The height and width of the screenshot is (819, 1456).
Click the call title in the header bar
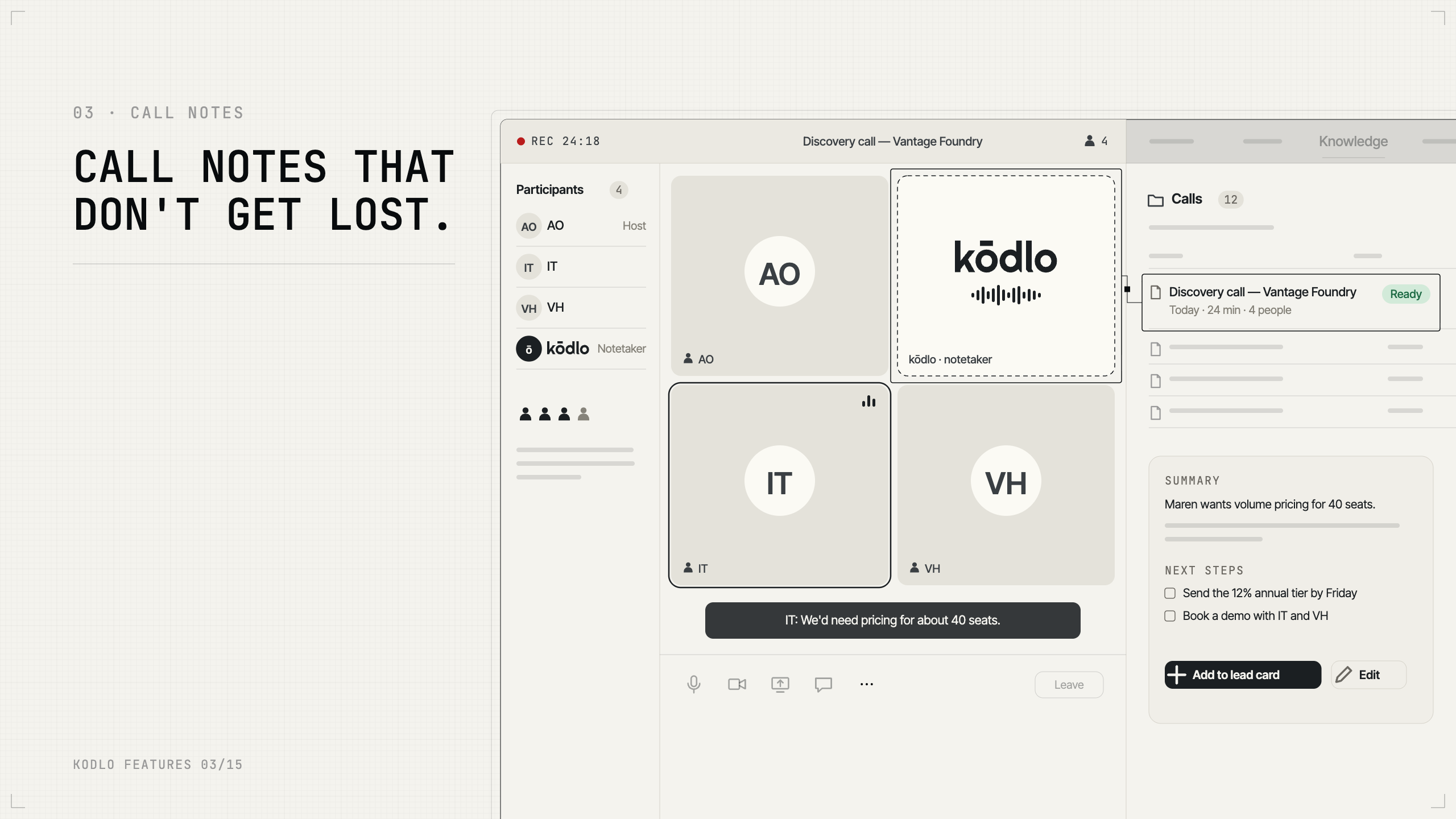892,141
